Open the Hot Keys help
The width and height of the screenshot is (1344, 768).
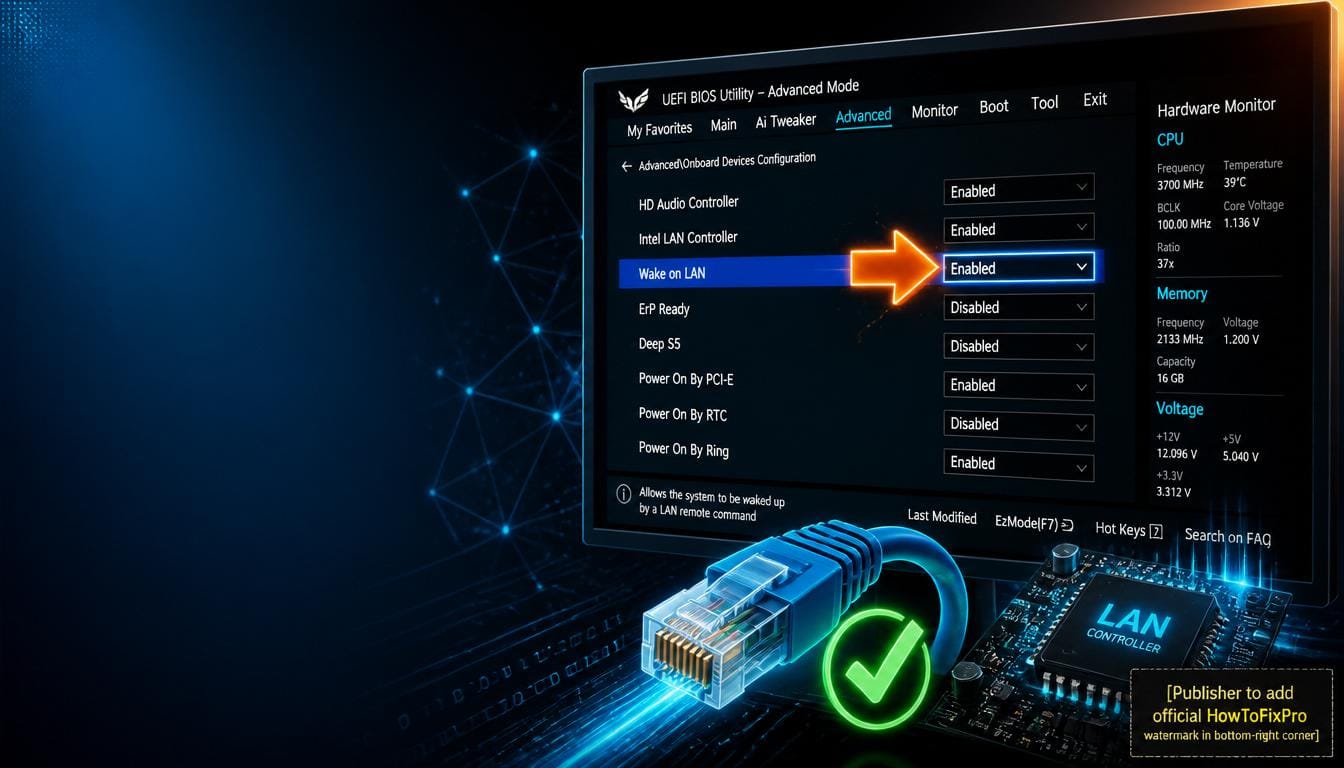click(x=1129, y=530)
